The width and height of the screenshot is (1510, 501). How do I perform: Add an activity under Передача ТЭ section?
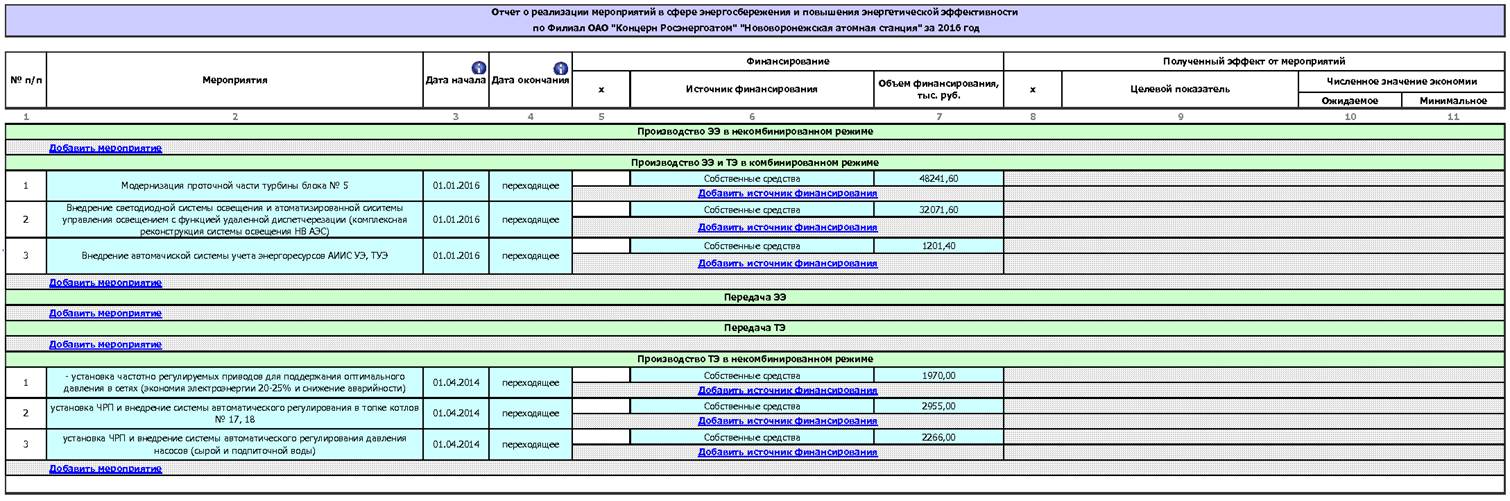(105, 344)
